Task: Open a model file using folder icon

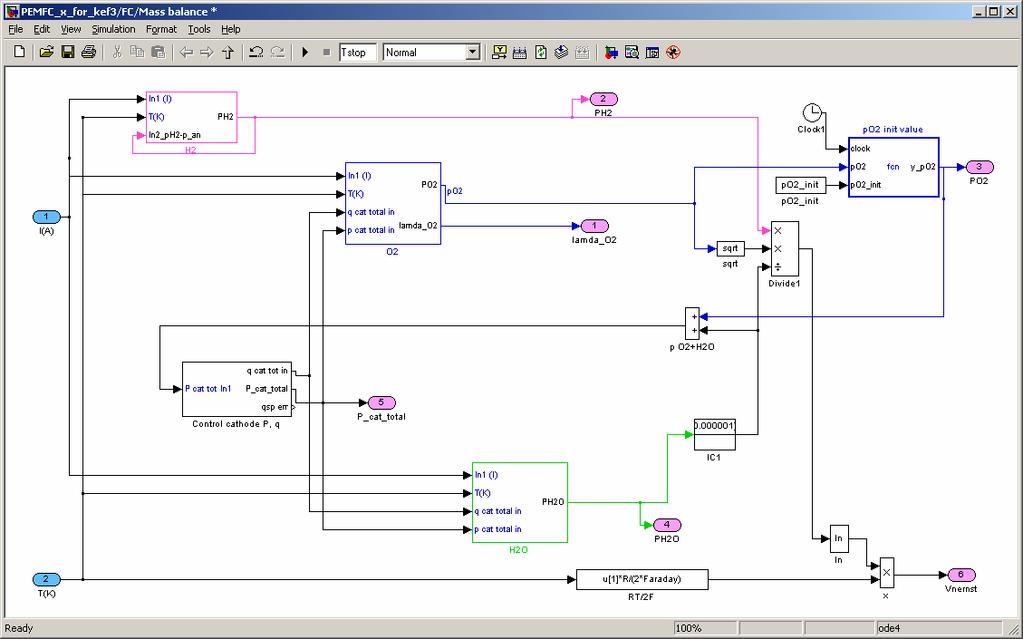Action: click(46, 52)
